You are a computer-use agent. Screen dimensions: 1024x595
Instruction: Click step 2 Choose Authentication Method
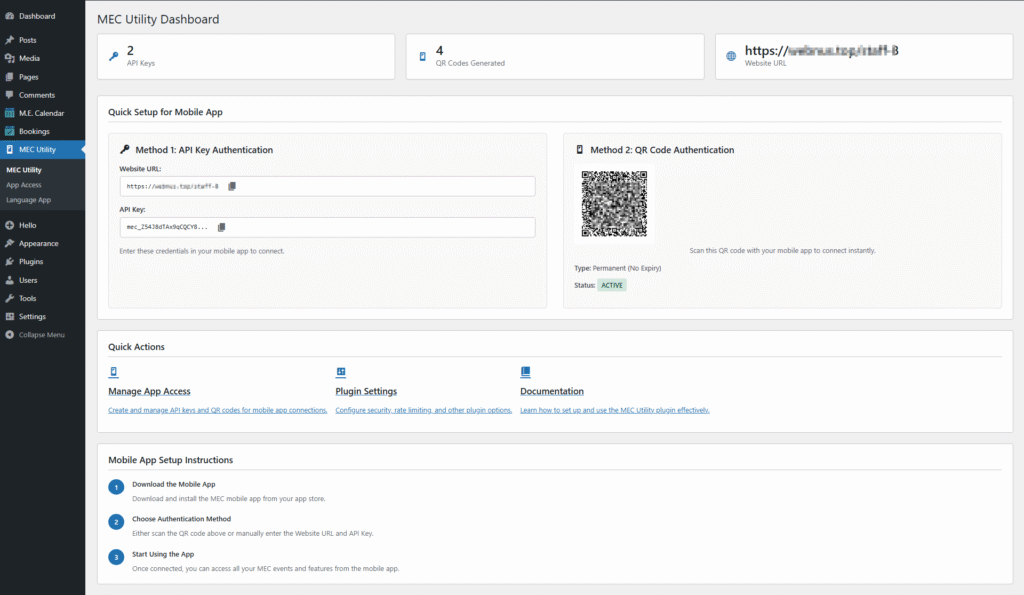click(x=182, y=519)
